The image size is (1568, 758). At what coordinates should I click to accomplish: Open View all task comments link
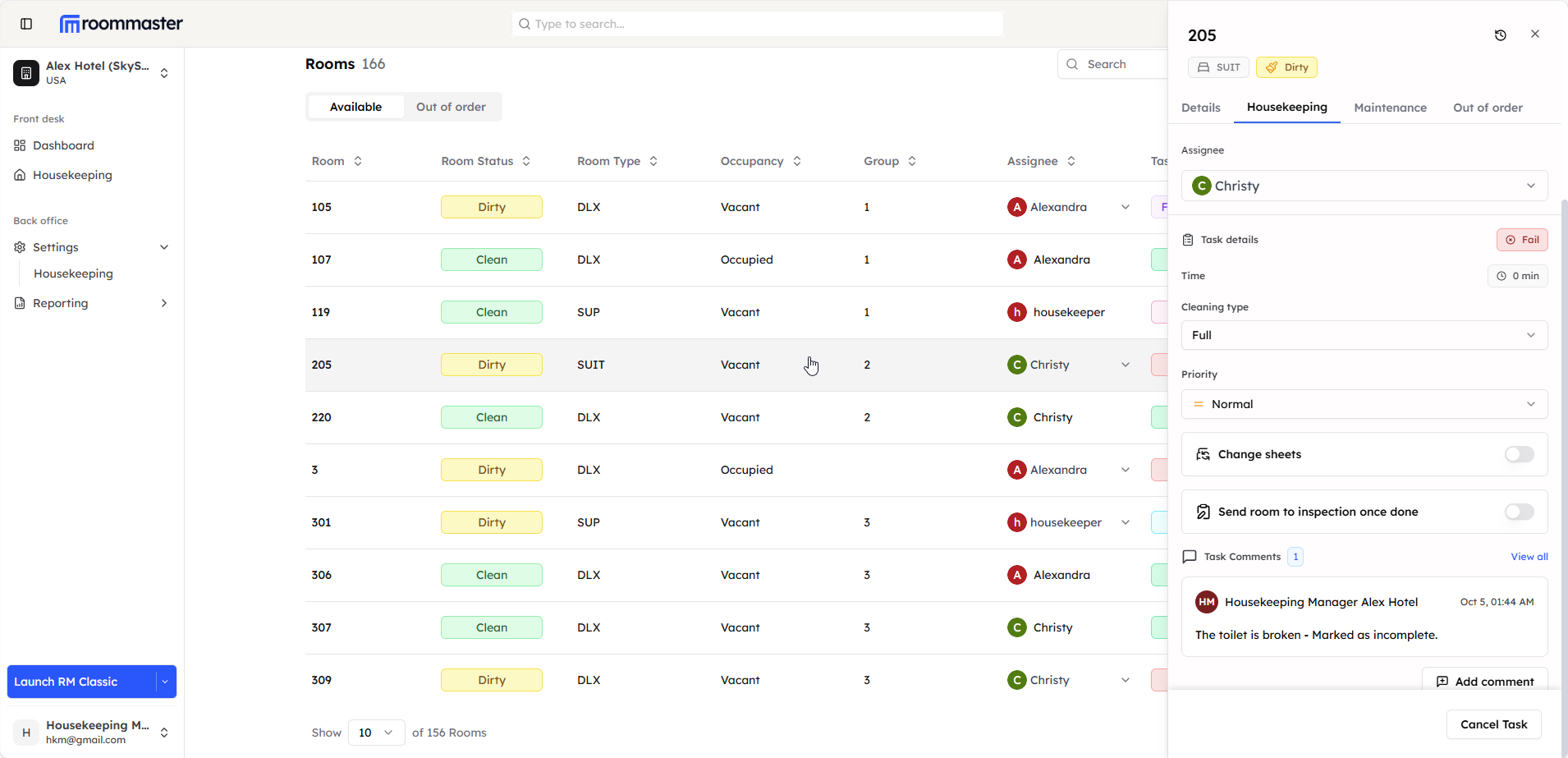(x=1529, y=557)
